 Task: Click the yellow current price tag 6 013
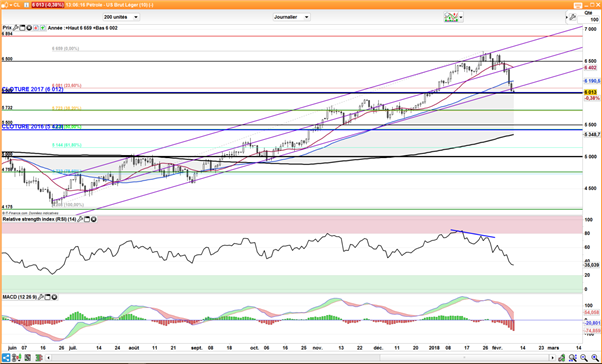coord(590,93)
